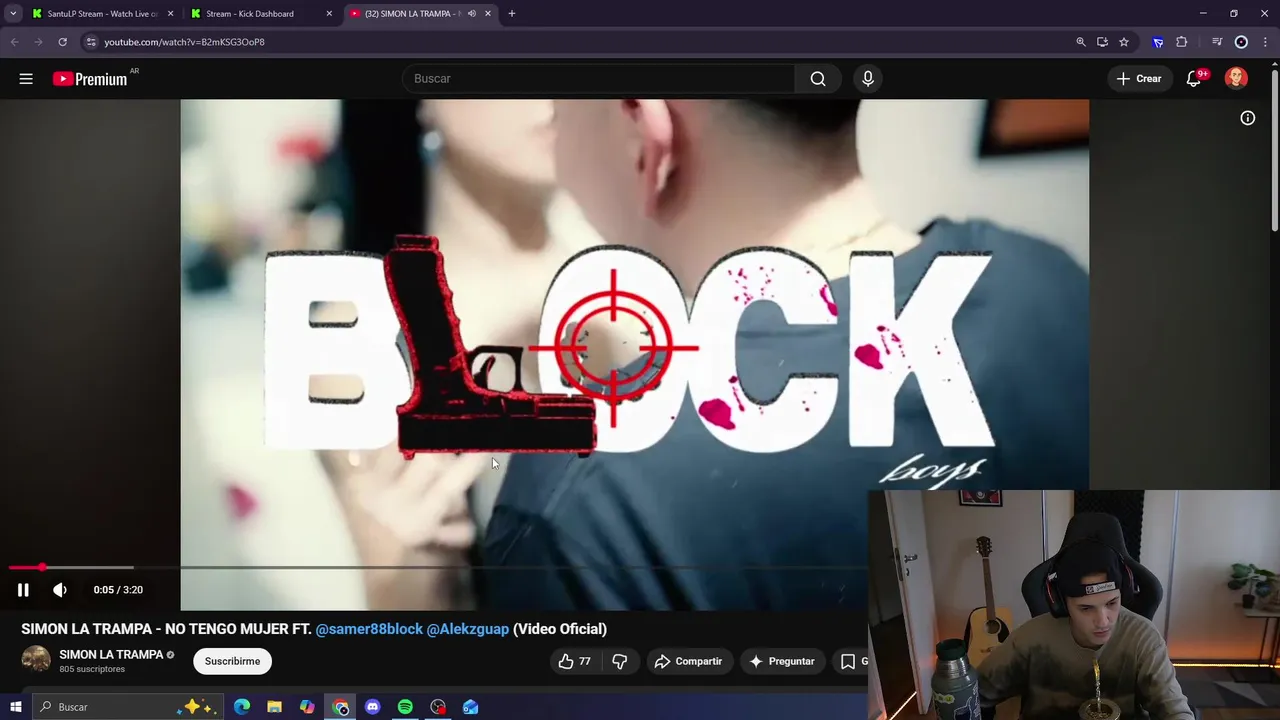
Task: Expand the tab search dropdown arrow
Action: coord(13,14)
